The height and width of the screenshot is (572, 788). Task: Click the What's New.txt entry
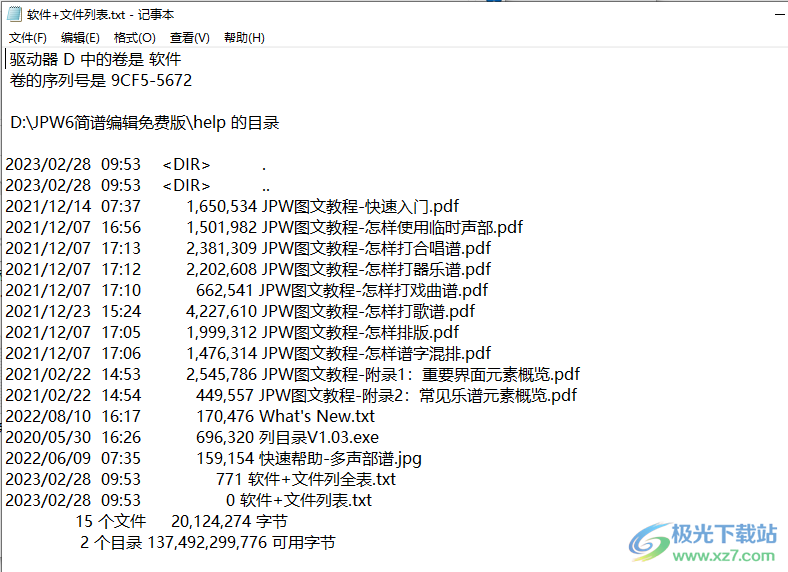pos(317,417)
